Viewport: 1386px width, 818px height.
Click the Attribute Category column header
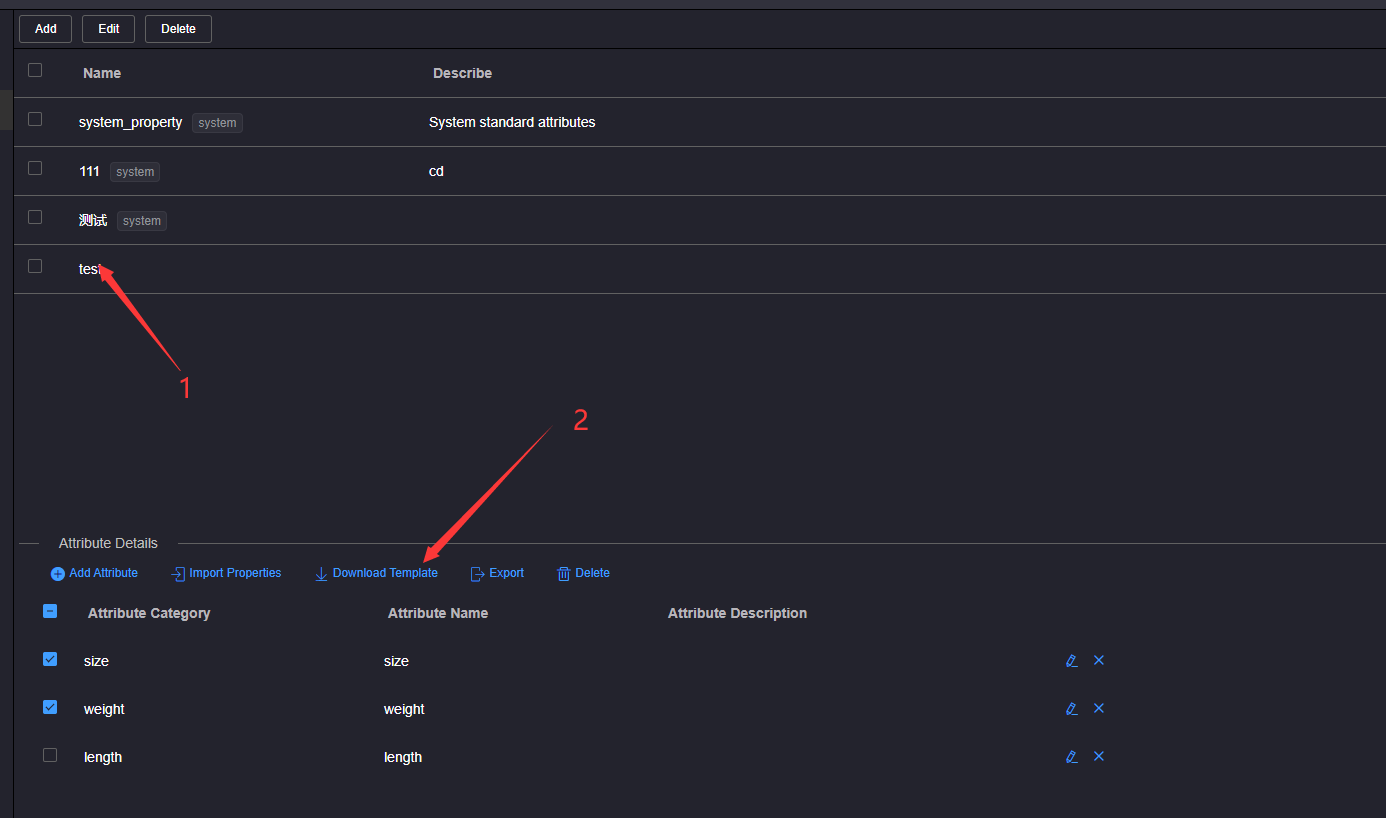pyautogui.click(x=149, y=613)
